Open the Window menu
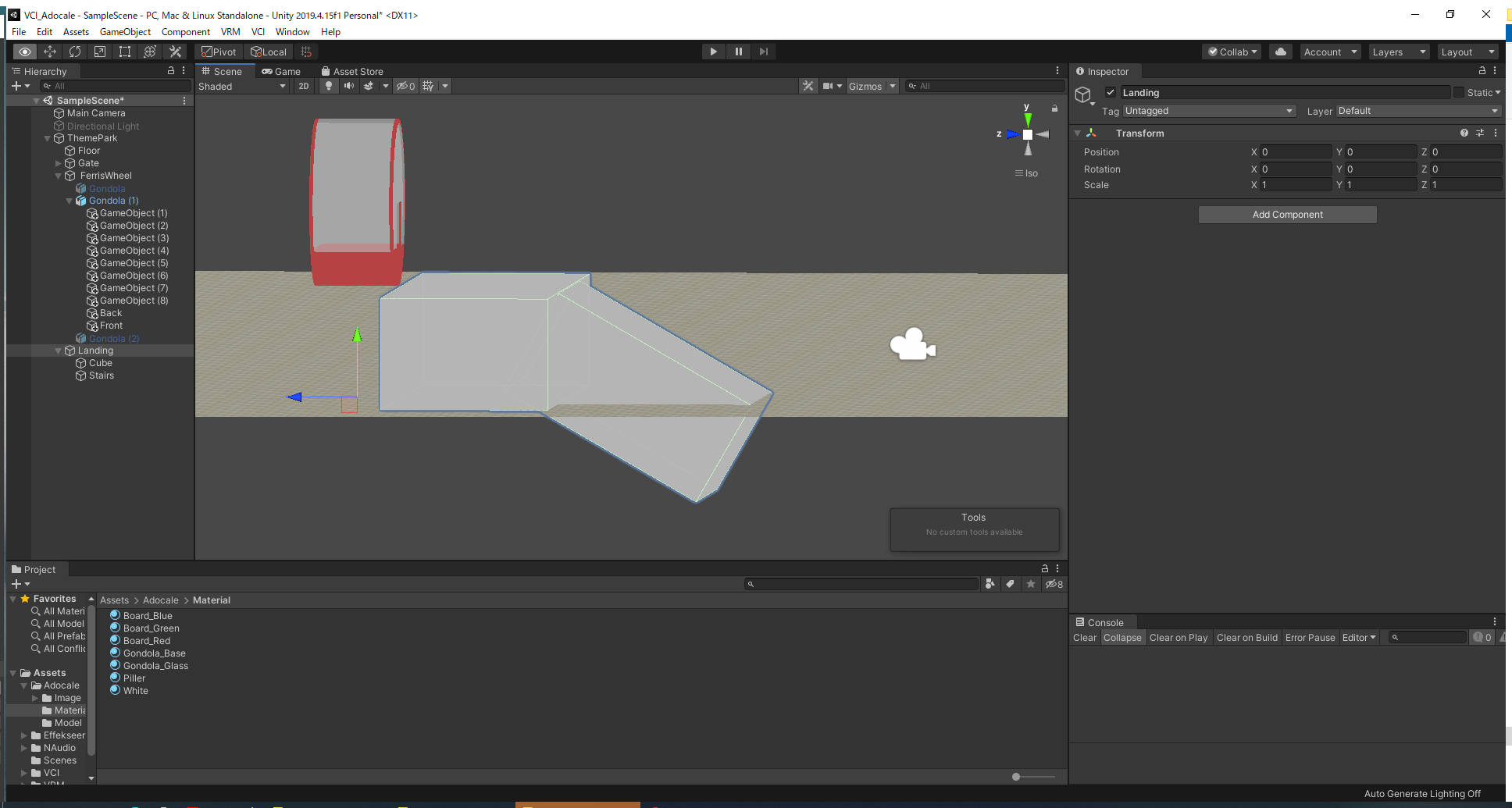This screenshot has height=808, width=1512. pyautogui.click(x=292, y=32)
